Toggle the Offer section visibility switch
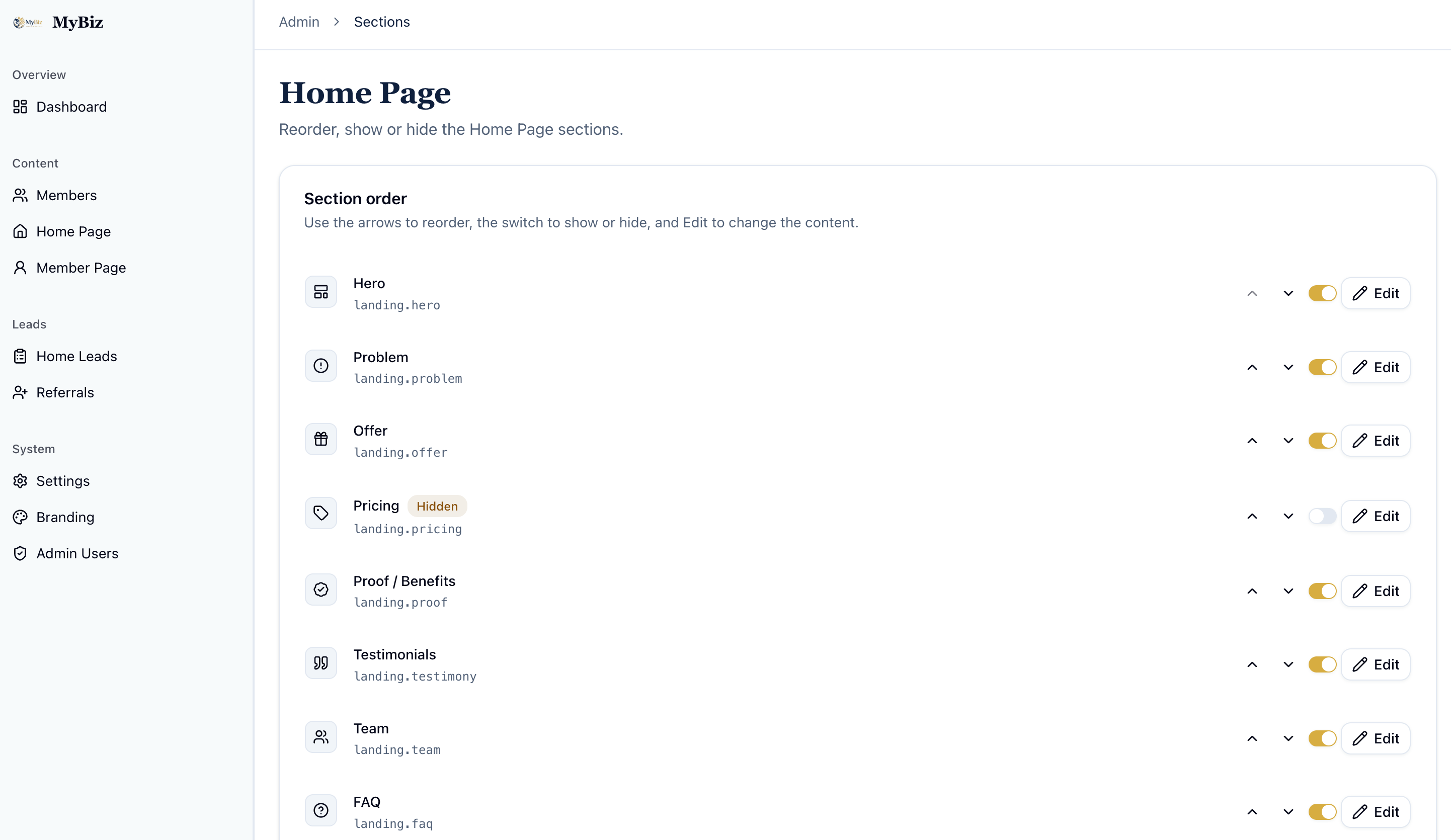This screenshot has width=1451, height=840. tap(1322, 441)
